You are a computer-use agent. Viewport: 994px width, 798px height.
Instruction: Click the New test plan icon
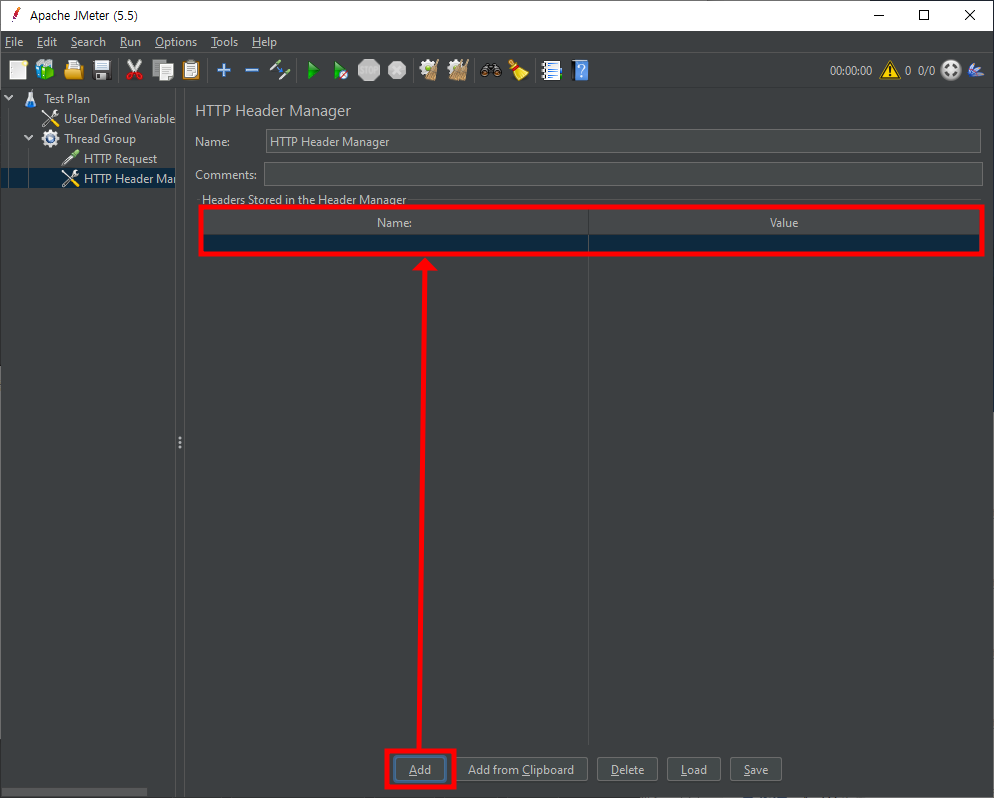coord(18,70)
